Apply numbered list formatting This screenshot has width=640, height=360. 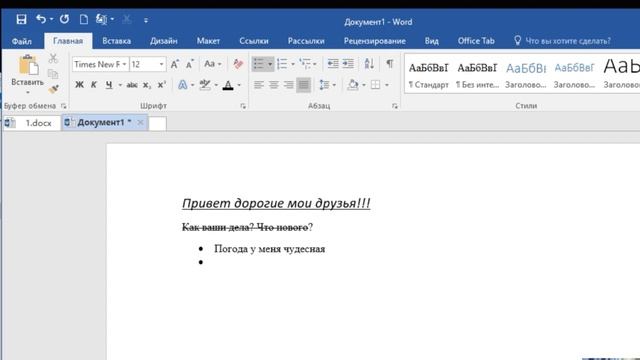pos(282,64)
